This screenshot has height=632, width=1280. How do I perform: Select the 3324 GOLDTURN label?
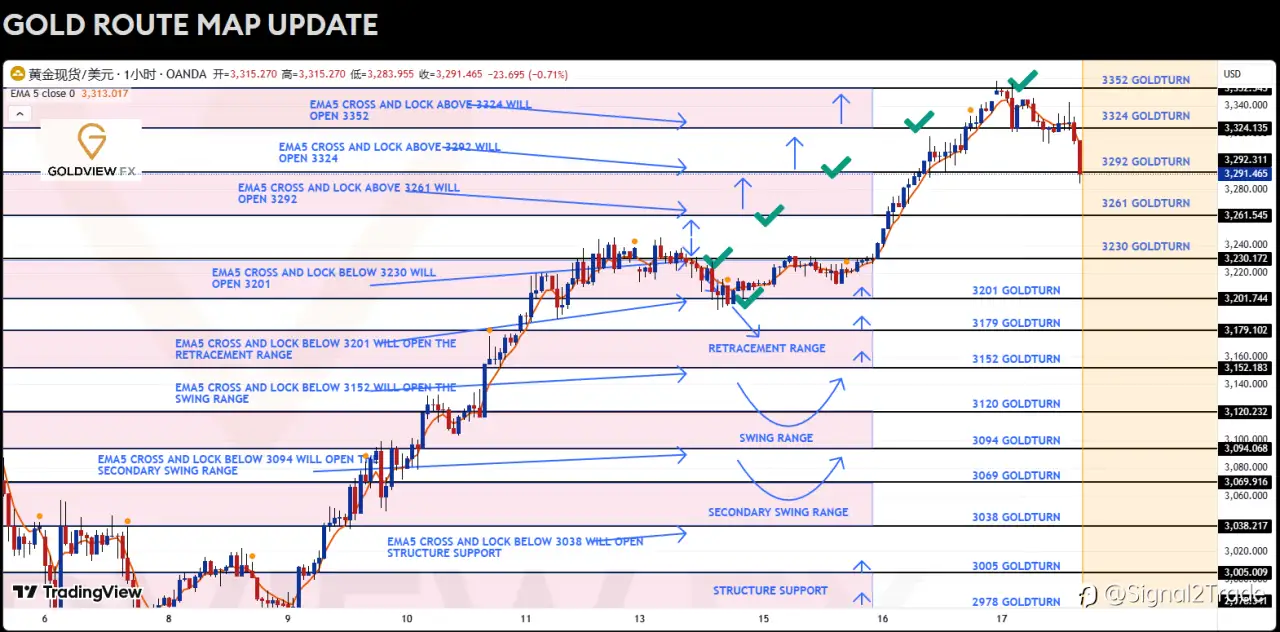(x=1146, y=116)
